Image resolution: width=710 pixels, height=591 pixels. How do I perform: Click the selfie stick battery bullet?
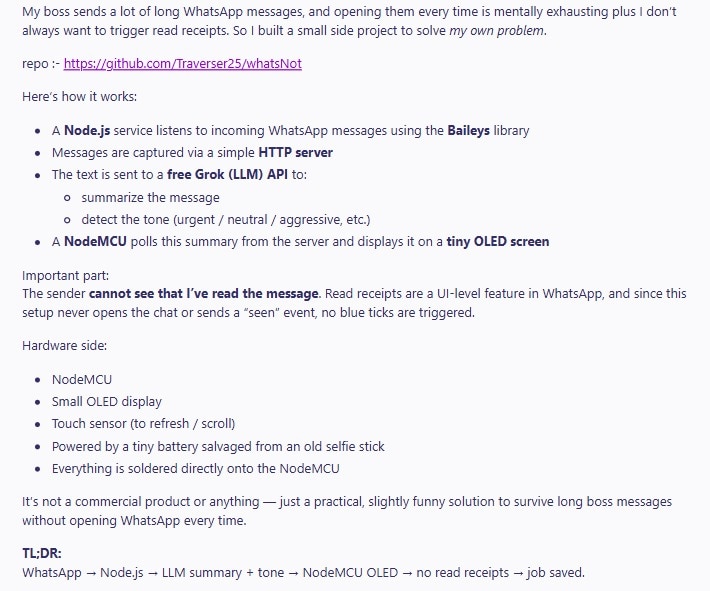pyautogui.click(x=218, y=446)
